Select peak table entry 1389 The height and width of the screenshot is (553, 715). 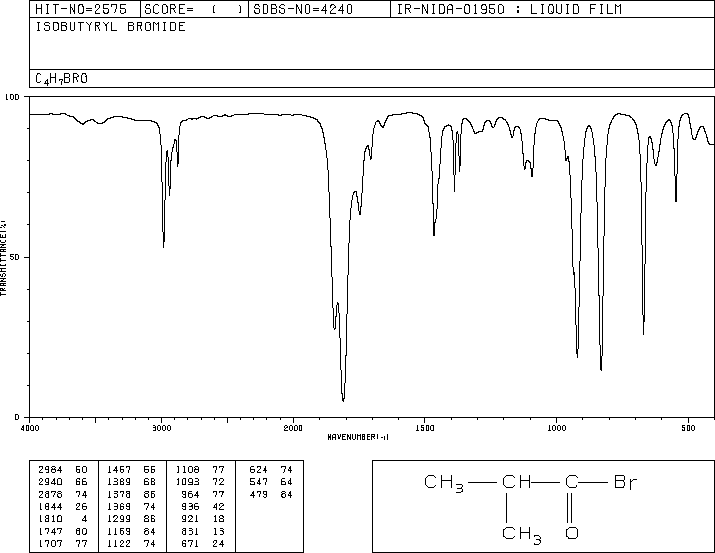tap(119, 482)
